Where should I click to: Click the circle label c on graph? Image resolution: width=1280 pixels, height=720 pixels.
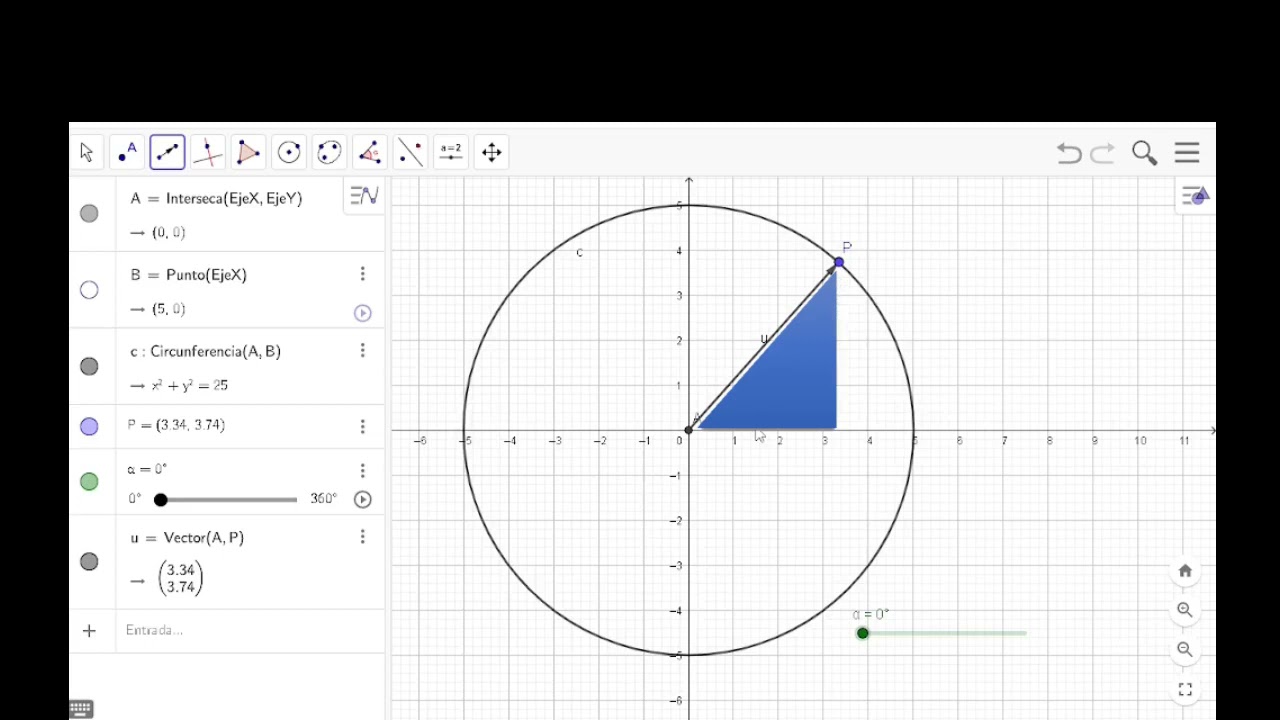pyautogui.click(x=580, y=252)
